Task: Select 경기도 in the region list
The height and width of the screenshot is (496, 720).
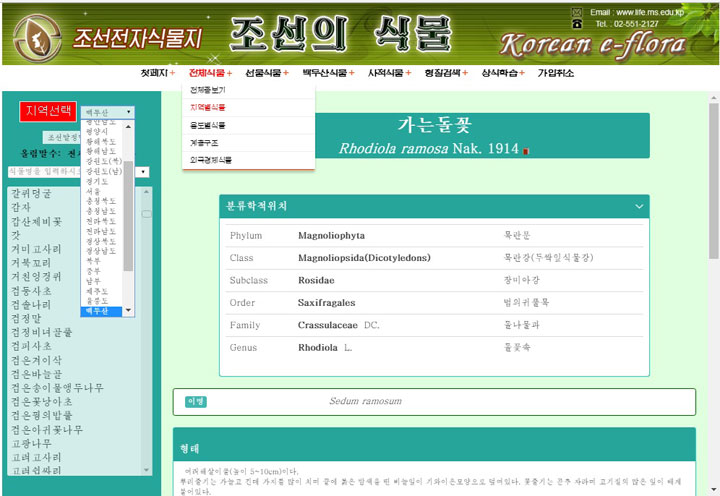Action: [x=97, y=181]
